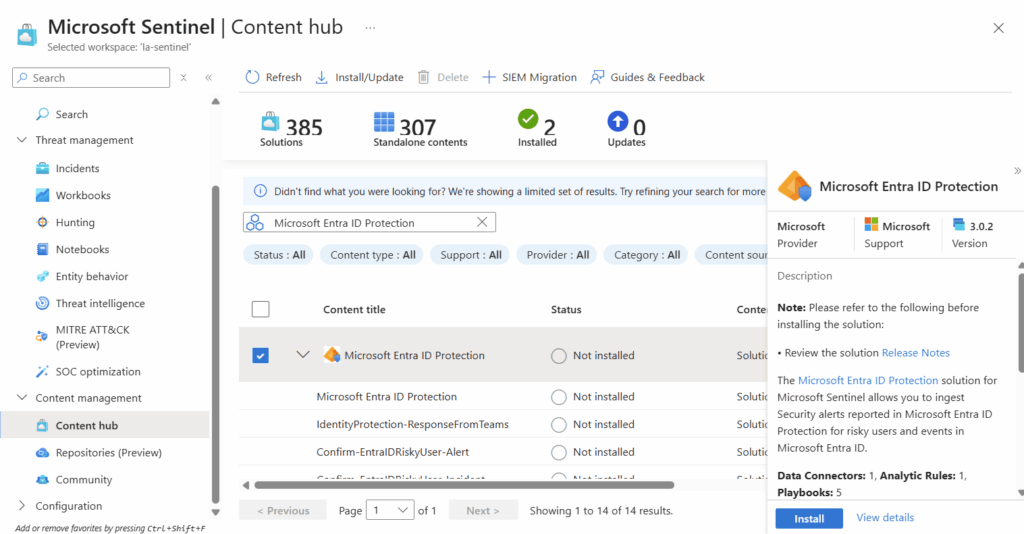This screenshot has height=534, width=1024.
Task: Open the Entity behavior icon
Action: [42, 276]
